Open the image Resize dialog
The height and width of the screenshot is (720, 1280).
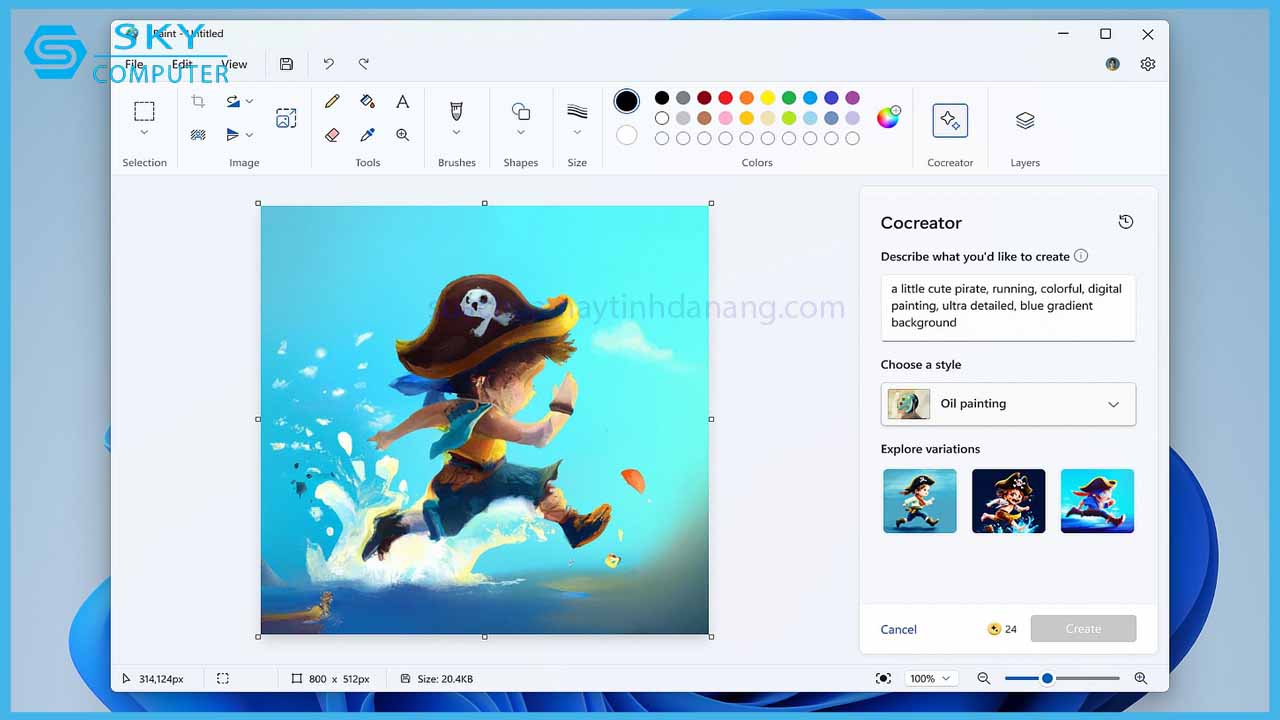click(287, 117)
